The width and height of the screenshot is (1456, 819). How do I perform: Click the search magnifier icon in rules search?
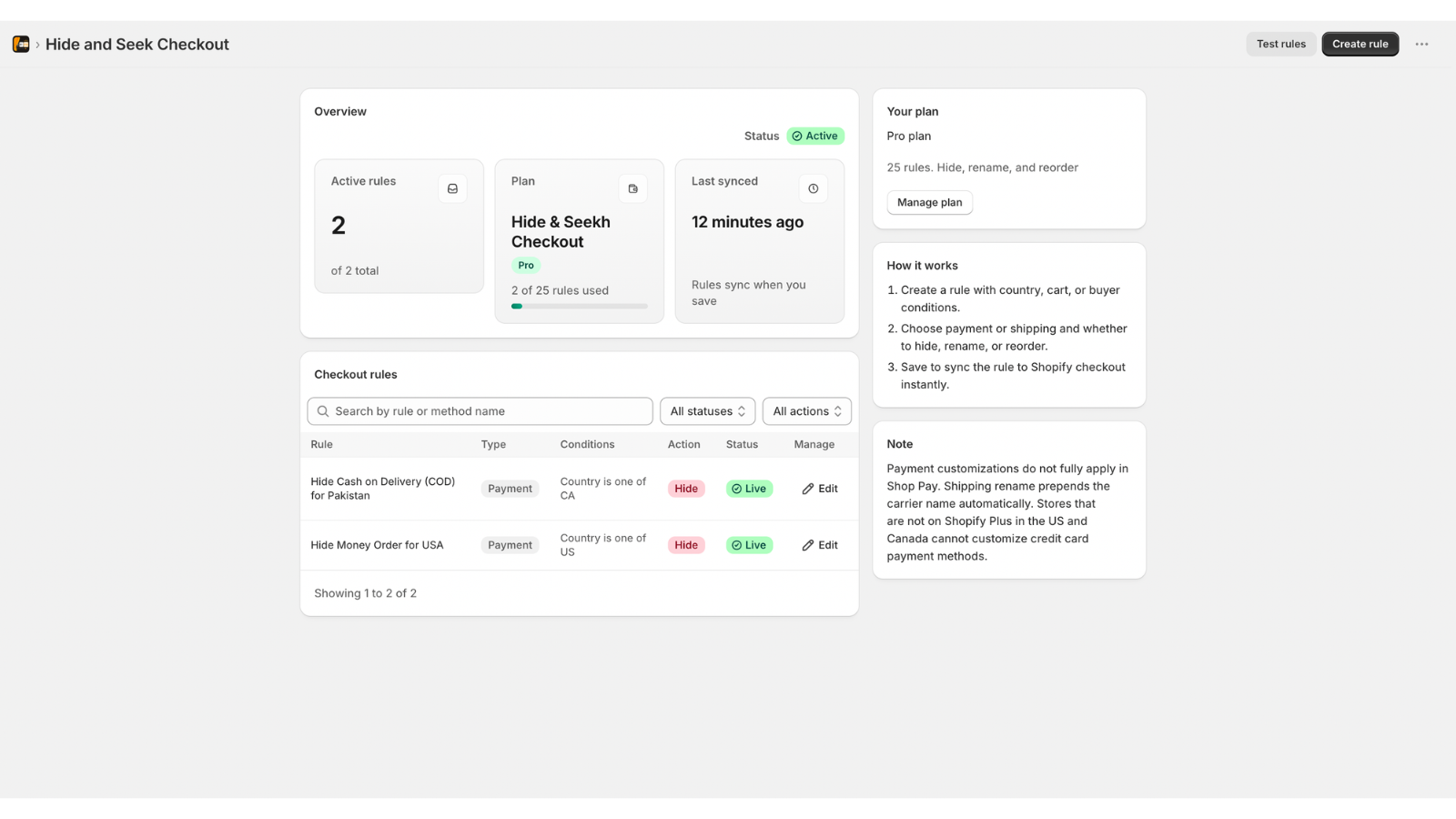(323, 411)
